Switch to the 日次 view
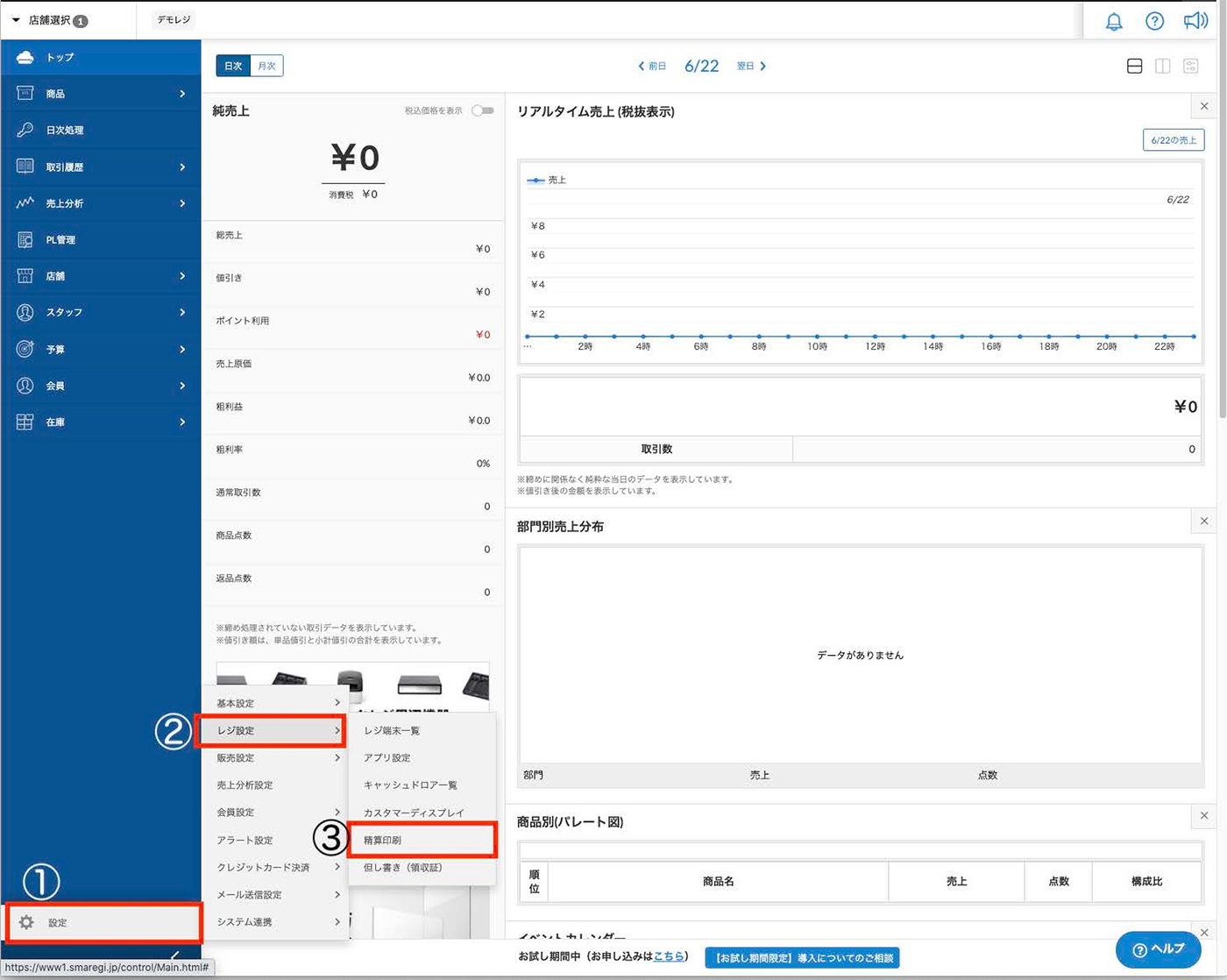Screen dimensions: 1227x980 [233, 67]
